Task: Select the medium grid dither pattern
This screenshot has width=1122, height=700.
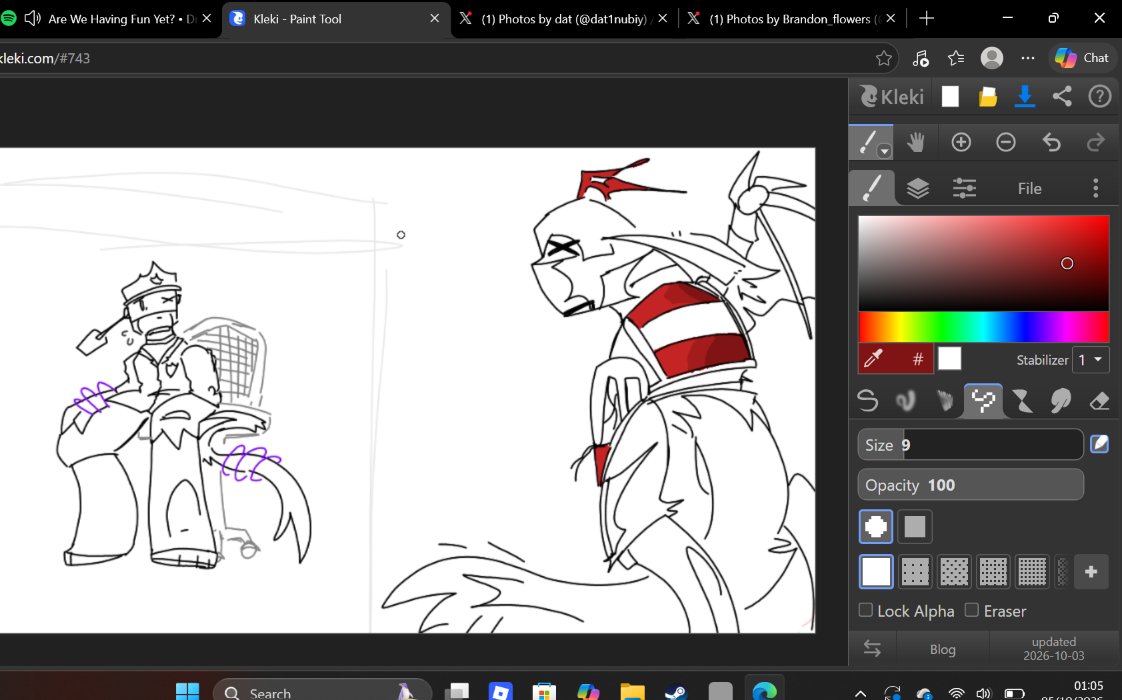Action: pyautogui.click(x=993, y=571)
